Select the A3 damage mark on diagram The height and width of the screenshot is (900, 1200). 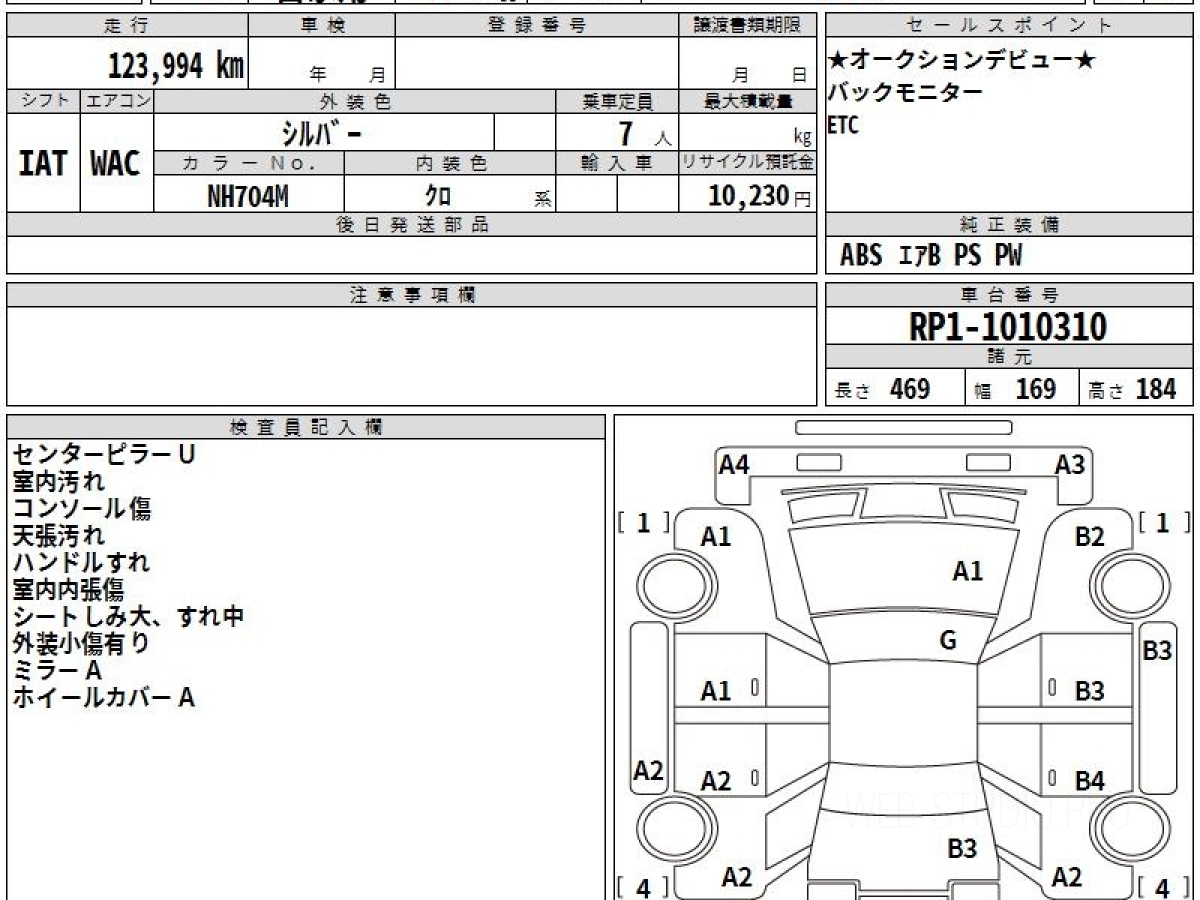click(x=1071, y=464)
